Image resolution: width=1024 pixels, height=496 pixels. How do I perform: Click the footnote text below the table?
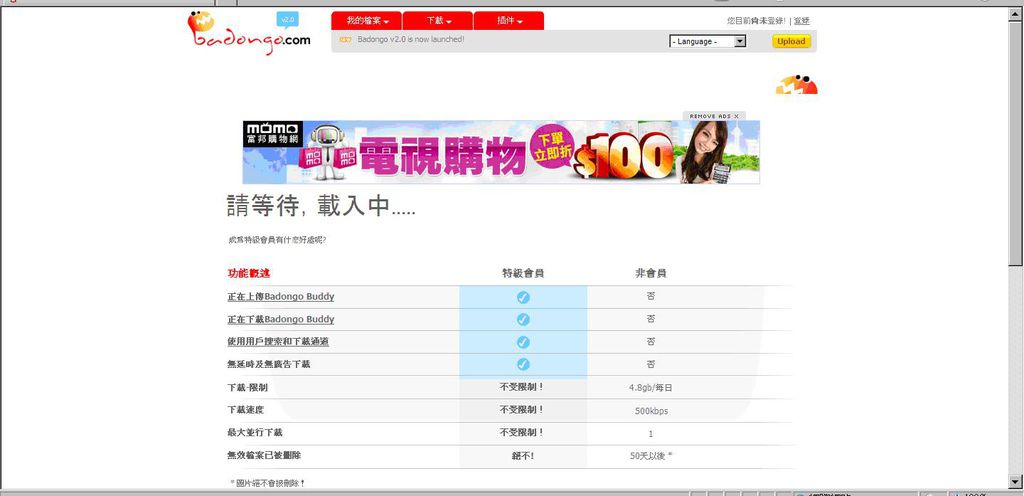tap(268, 484)
